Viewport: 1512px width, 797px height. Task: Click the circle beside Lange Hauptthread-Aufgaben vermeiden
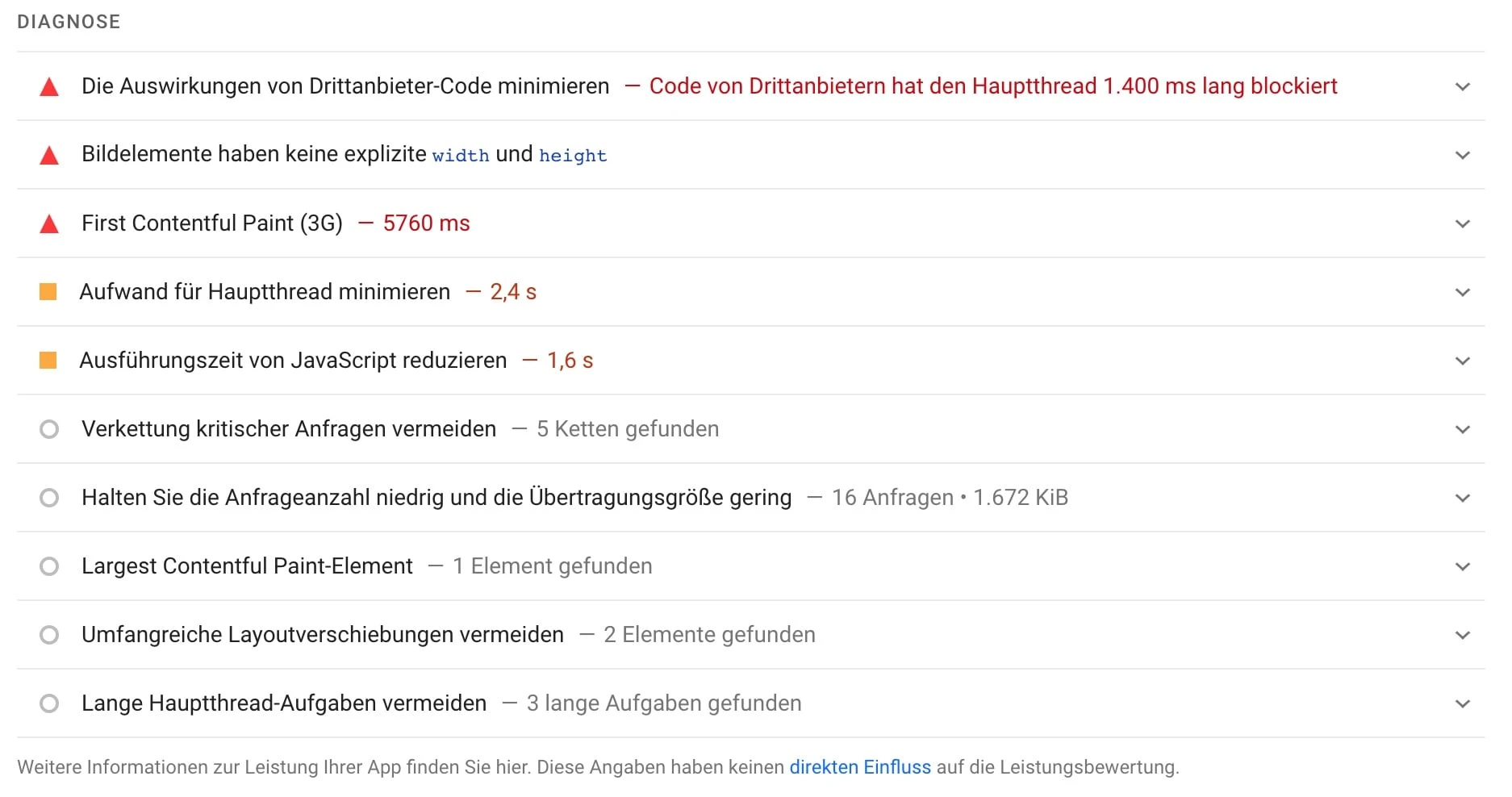coord(49,703)
